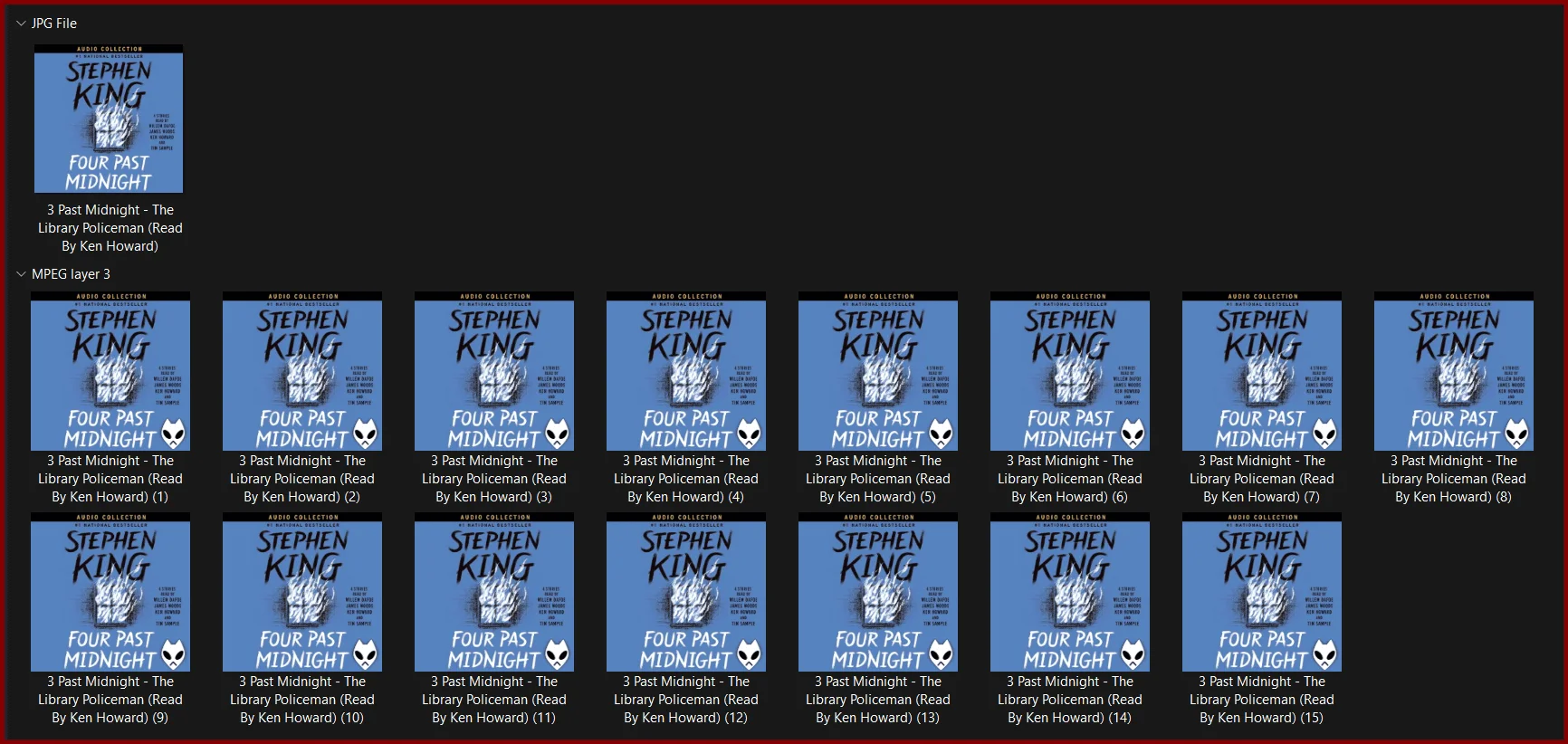Collapse the MPEG layer 3 group chevron

[21, 274]
